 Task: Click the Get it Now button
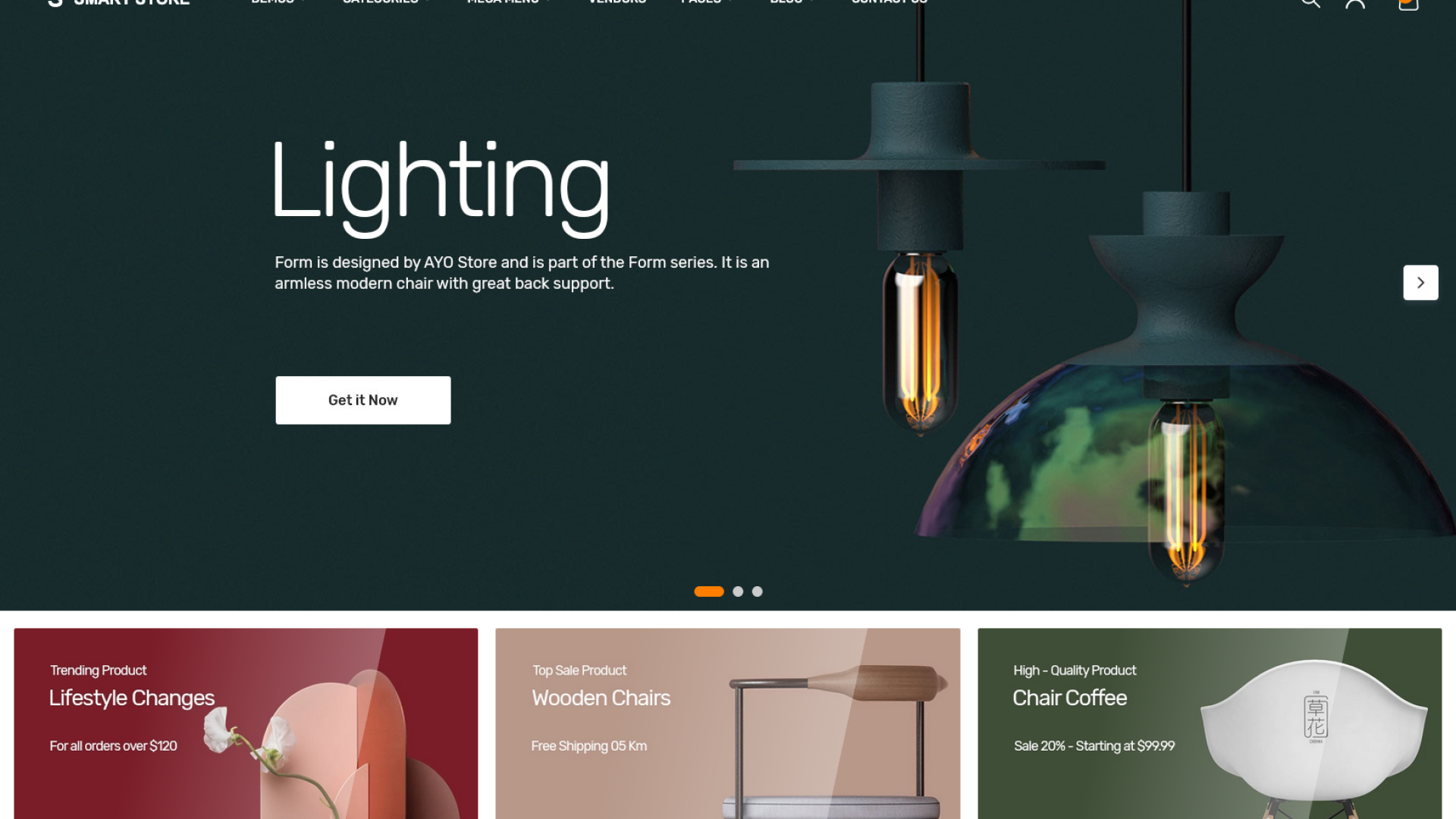coord(363,400)
